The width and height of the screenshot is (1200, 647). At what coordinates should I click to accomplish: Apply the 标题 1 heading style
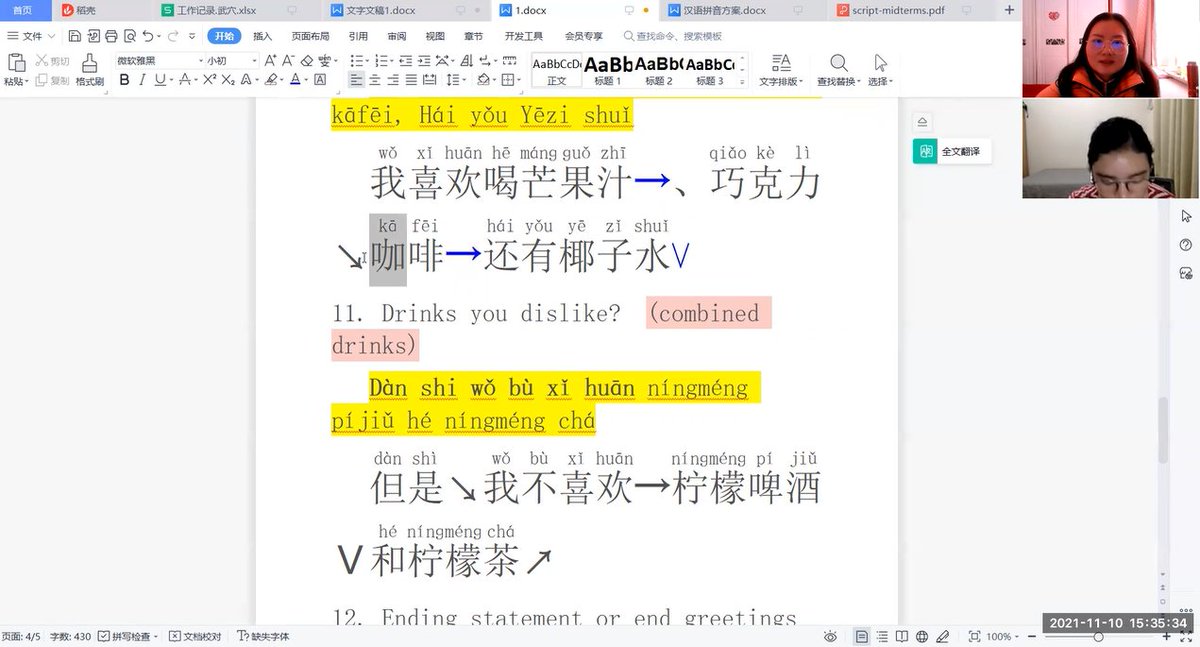click(x=610, y=69)
